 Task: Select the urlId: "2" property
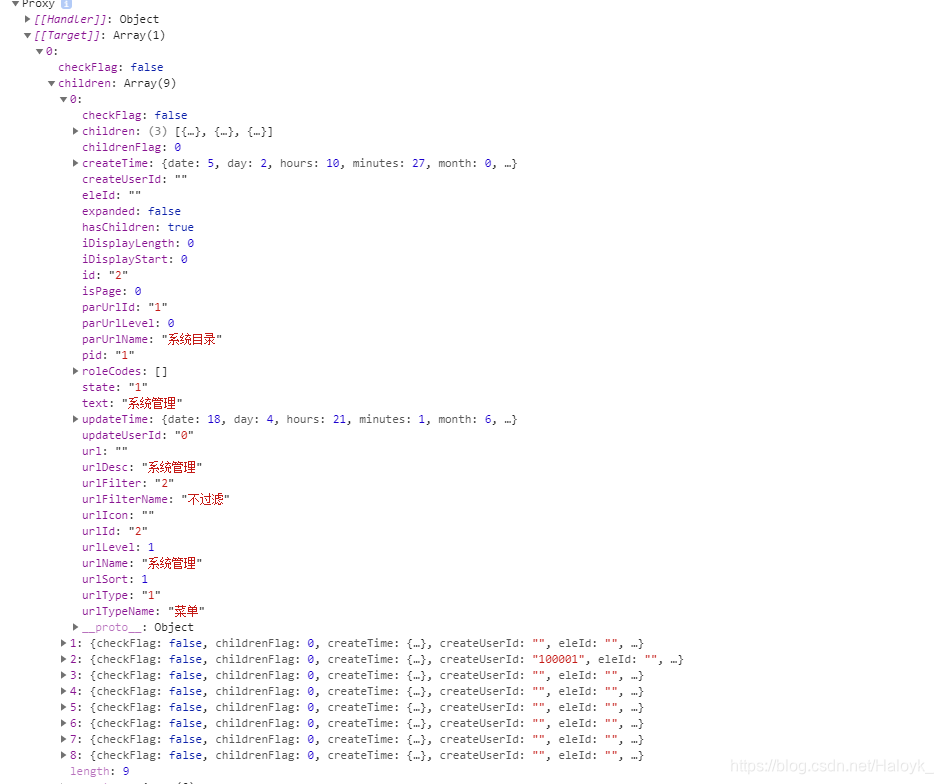click(115, 531)
